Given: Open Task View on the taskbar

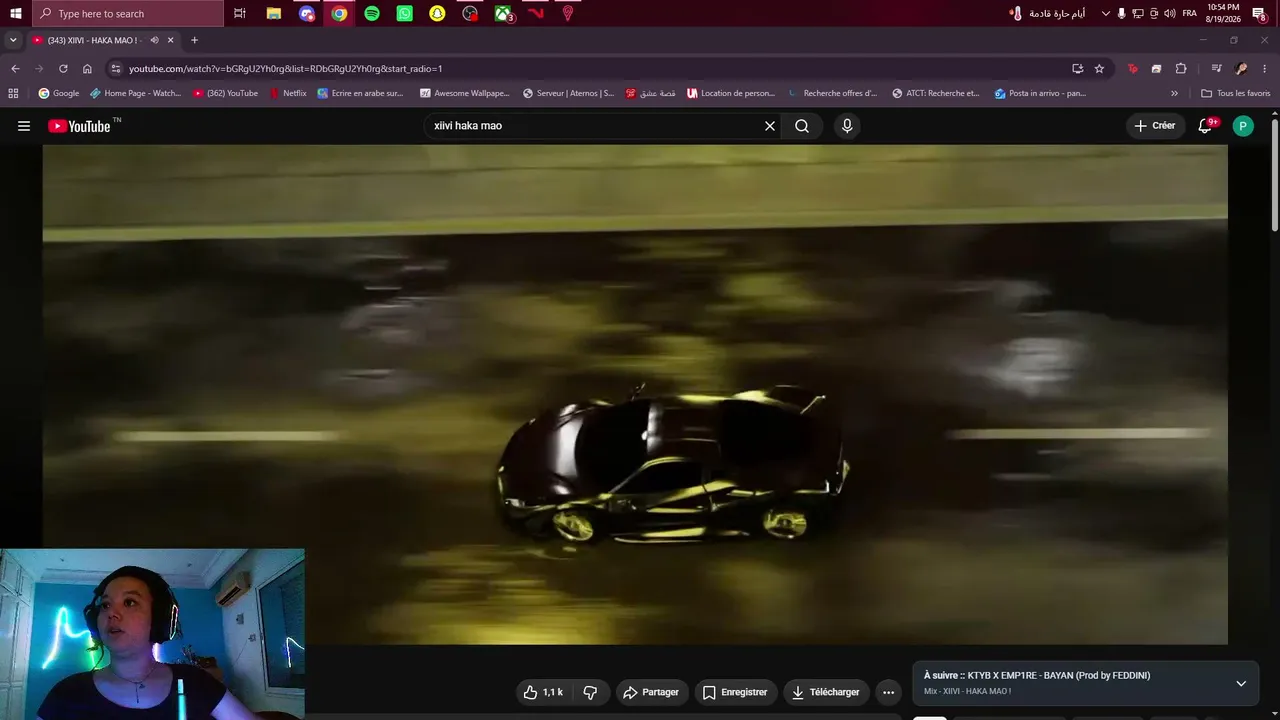Looking at the screenshot, I should (240, 14).
